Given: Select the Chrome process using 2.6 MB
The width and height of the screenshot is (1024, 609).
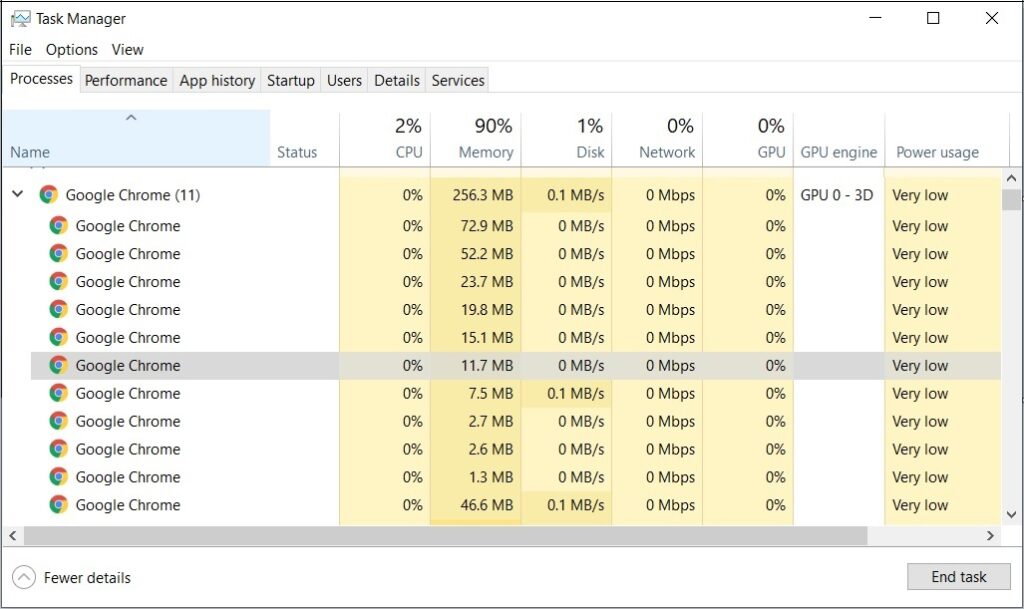Looking at the screenshot, I should pos(127,449).
